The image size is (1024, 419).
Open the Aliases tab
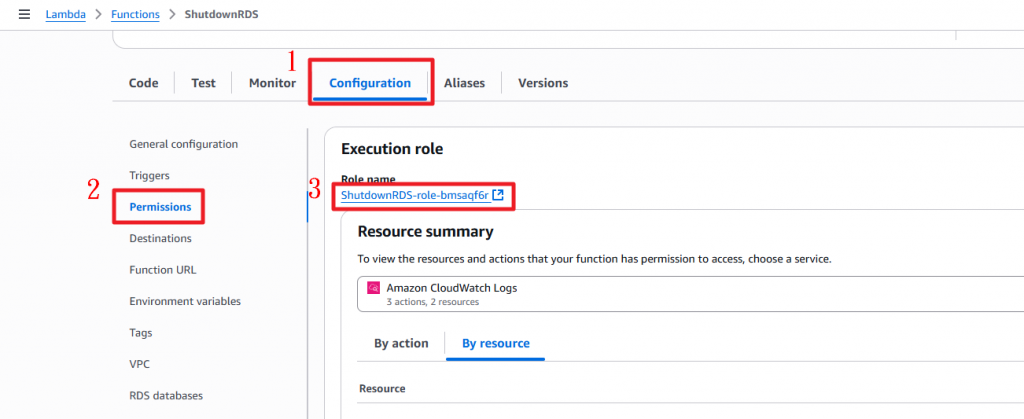[x=464, y=83]
